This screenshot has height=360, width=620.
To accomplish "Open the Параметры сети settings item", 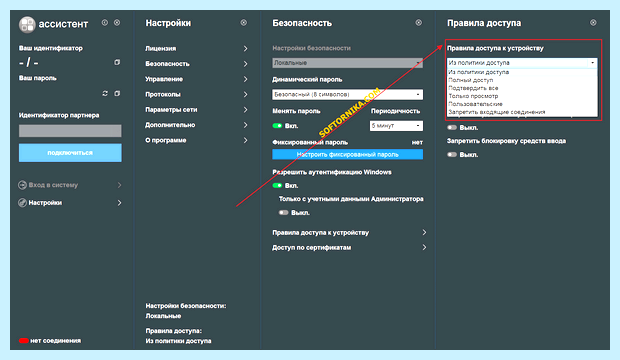I will (x=197, y=110).
